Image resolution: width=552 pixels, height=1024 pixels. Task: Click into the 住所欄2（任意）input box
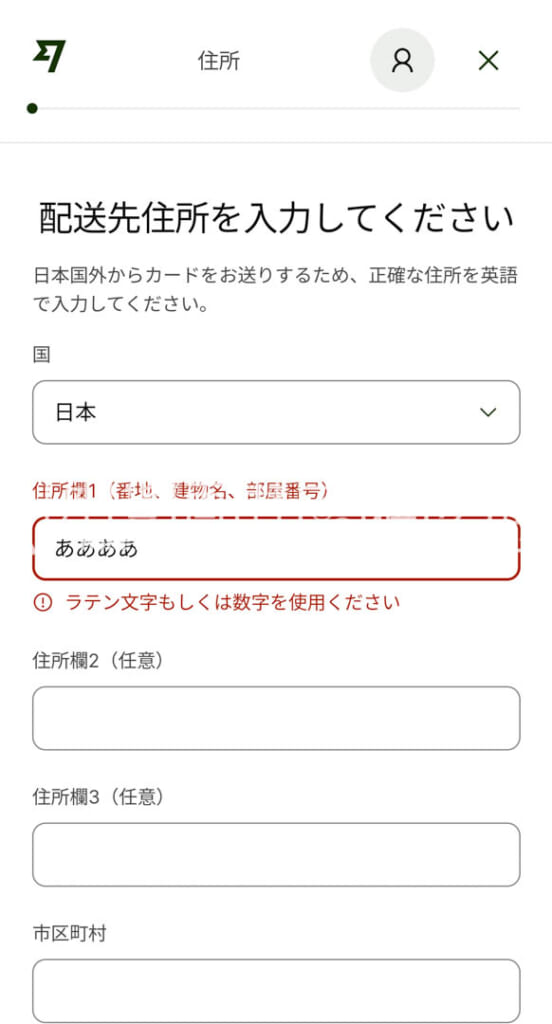pyautogui.click(x=276, y=718)
